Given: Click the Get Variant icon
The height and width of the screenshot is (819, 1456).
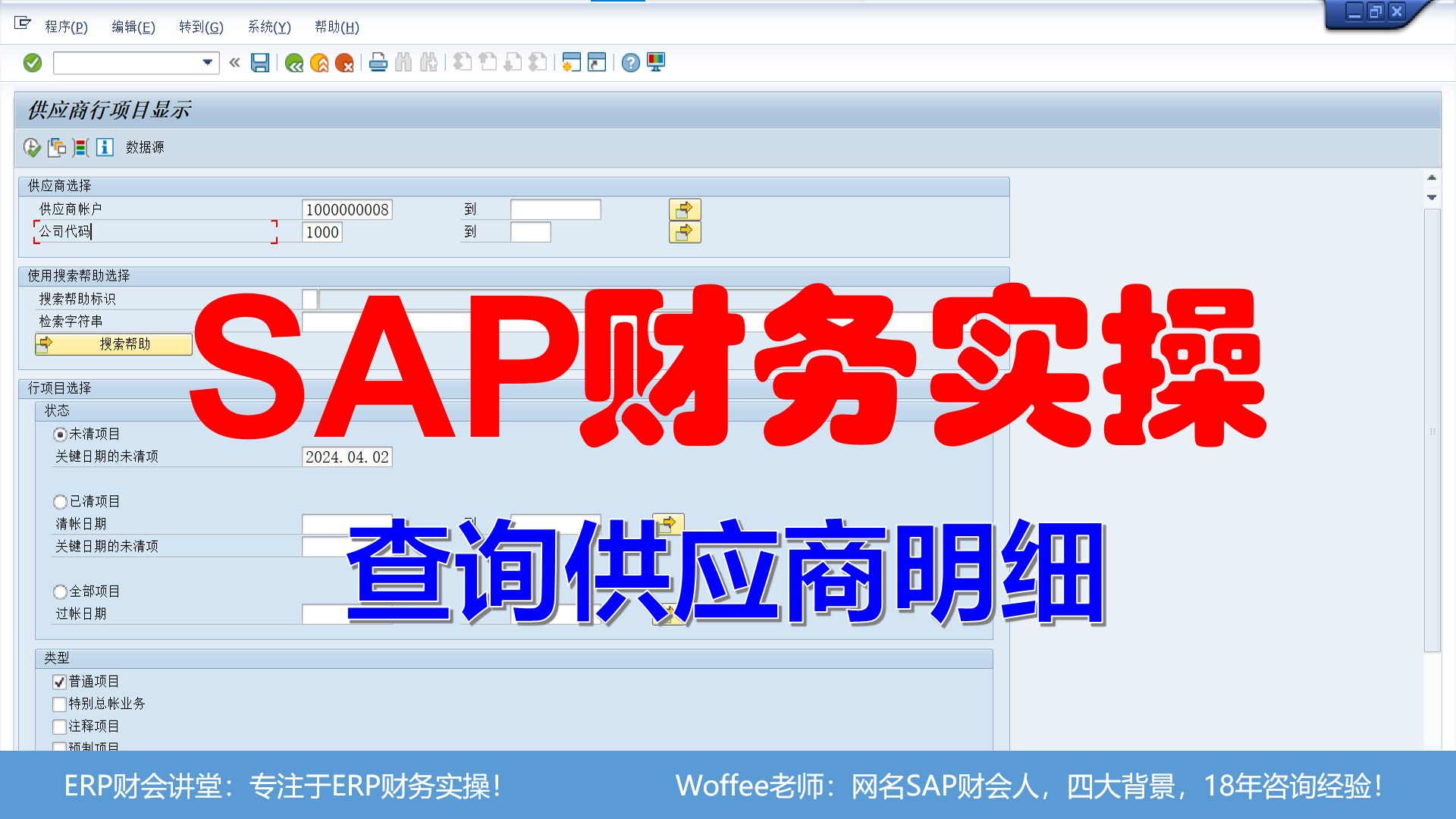Looking at the screenshot, I should coord(57,147).
